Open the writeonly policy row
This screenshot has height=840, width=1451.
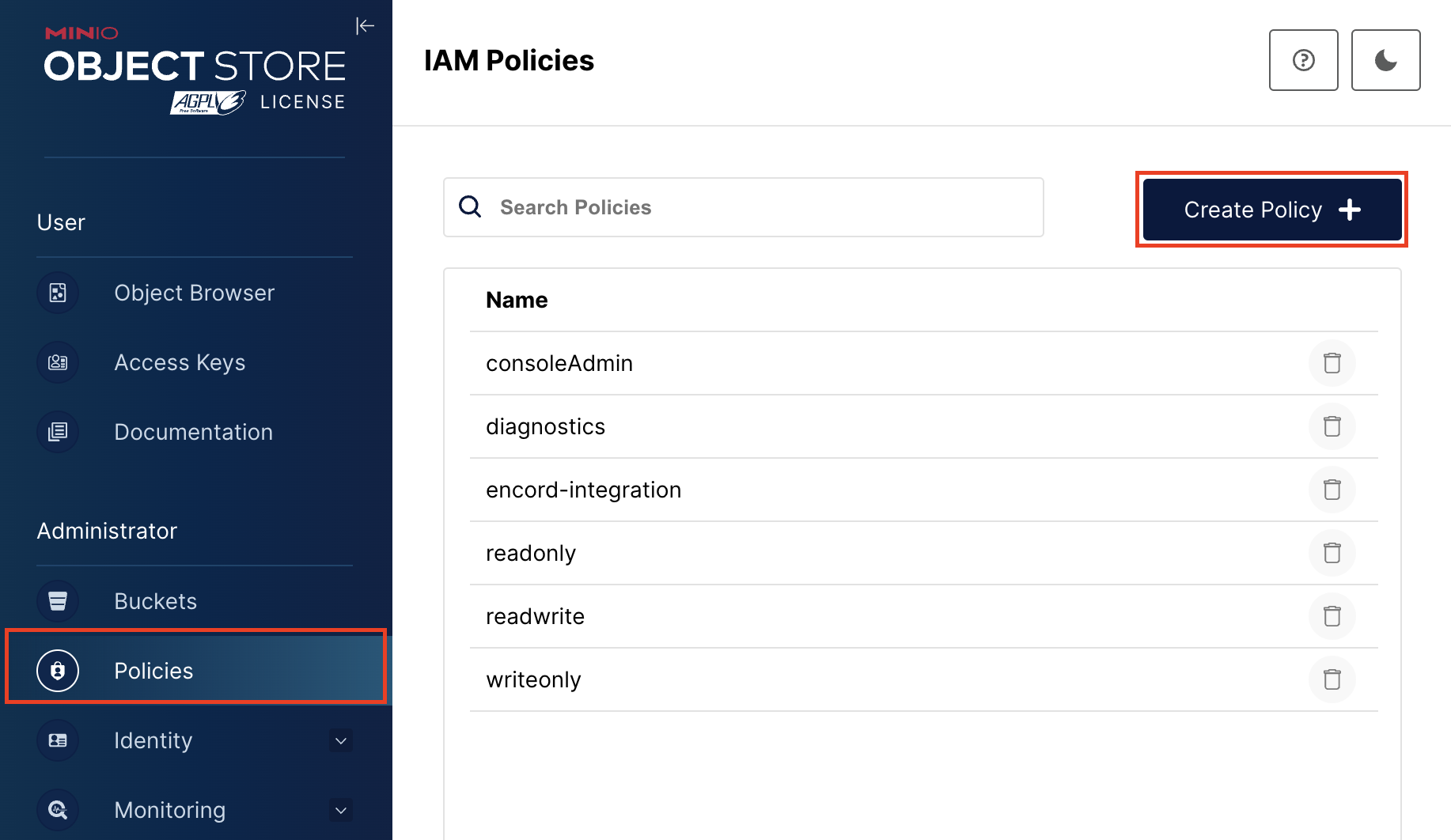(x=923, y=679)
